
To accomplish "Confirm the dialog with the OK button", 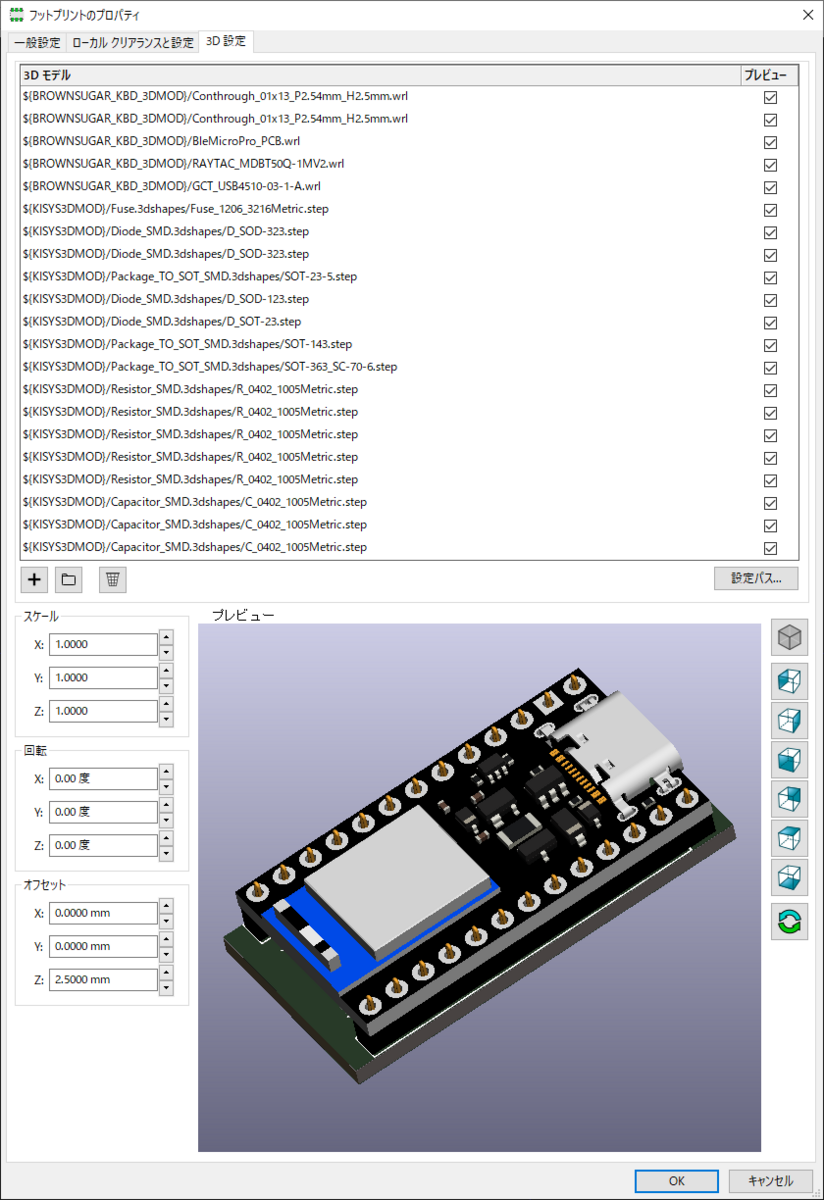I will coord(676,1181).
